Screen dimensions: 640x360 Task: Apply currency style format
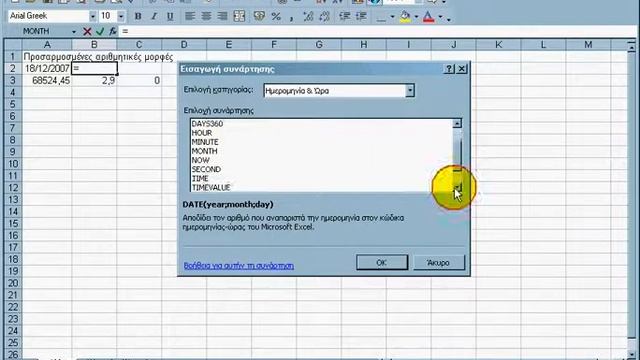[259, 16]
